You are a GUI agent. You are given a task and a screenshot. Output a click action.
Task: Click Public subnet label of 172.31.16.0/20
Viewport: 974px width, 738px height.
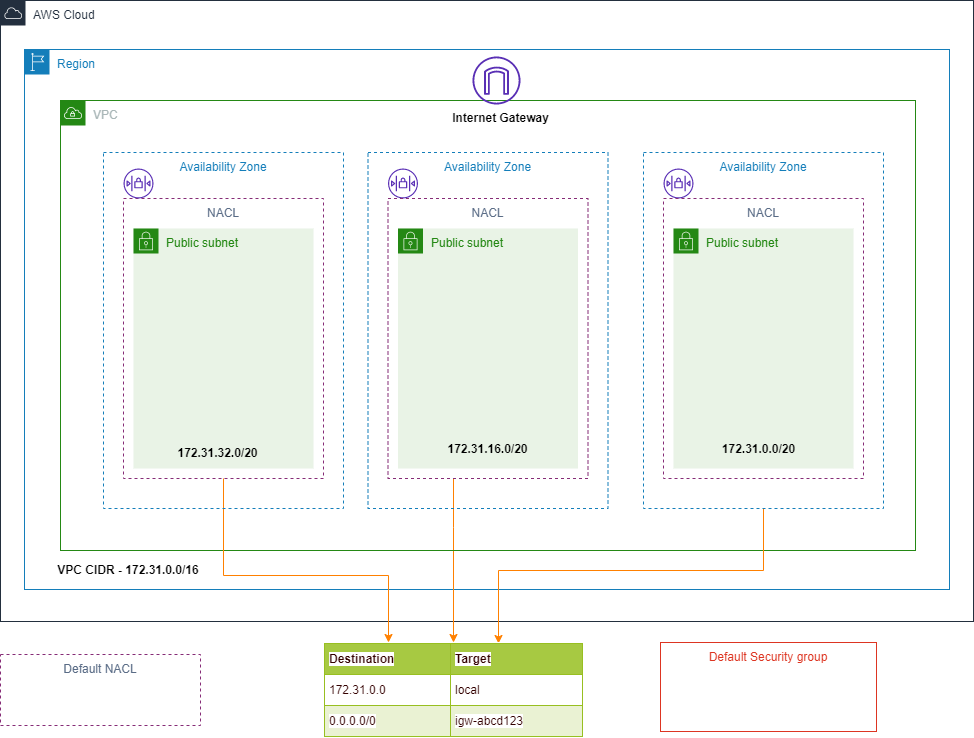pos(467,243)
